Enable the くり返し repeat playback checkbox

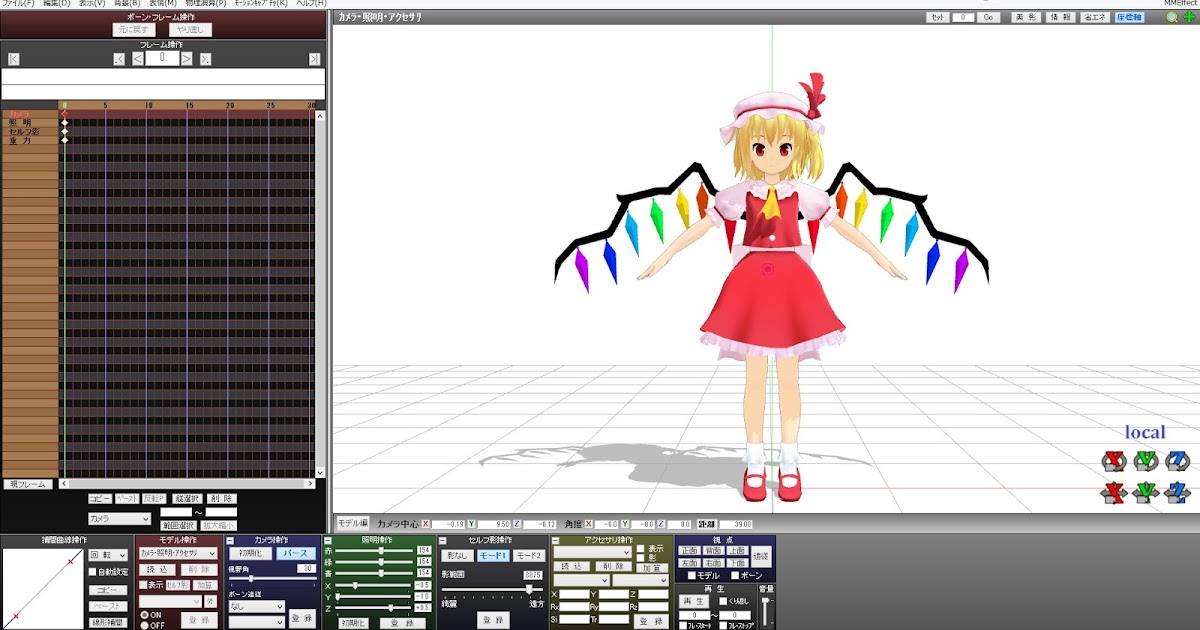(722, 600)
